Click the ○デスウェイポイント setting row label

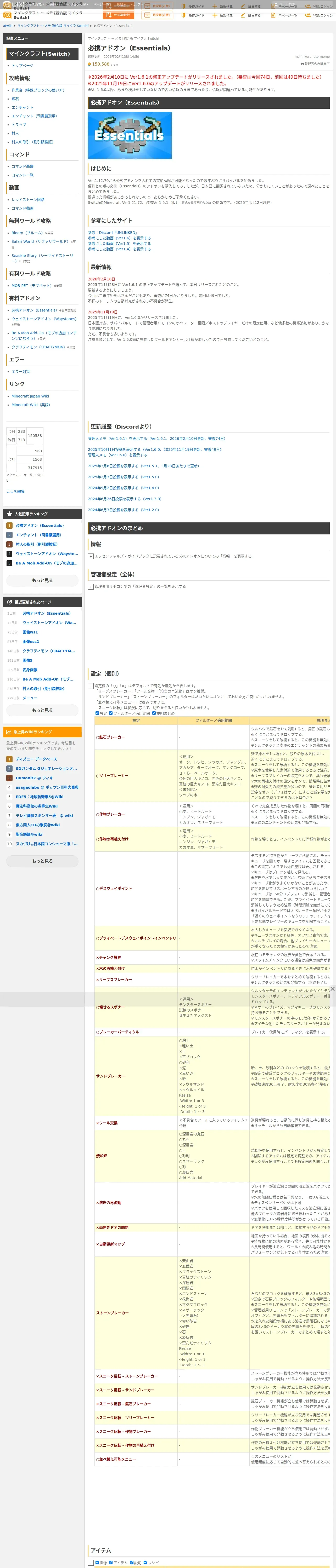coord(114,889)
